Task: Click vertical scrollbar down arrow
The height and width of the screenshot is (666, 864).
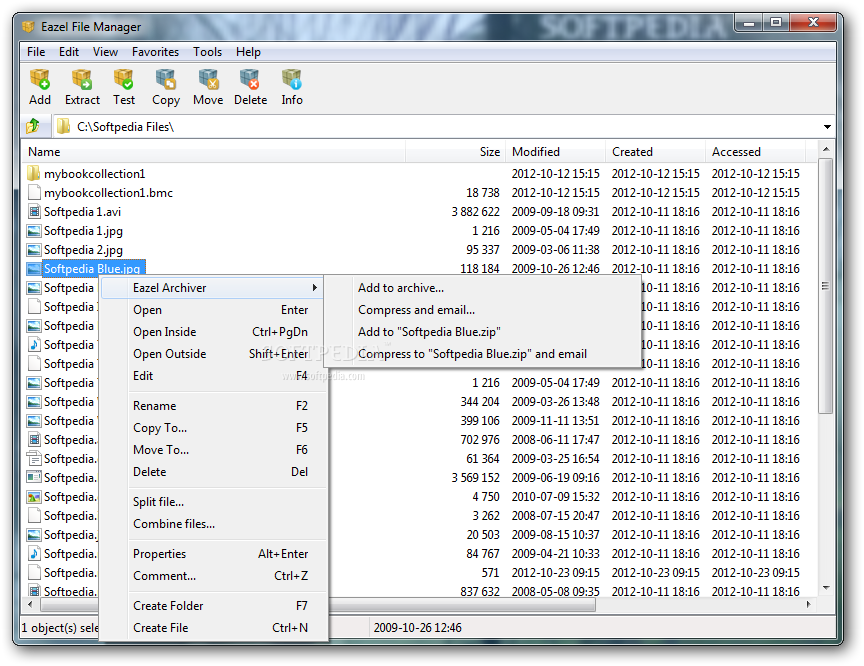Action: coord(825,588)
